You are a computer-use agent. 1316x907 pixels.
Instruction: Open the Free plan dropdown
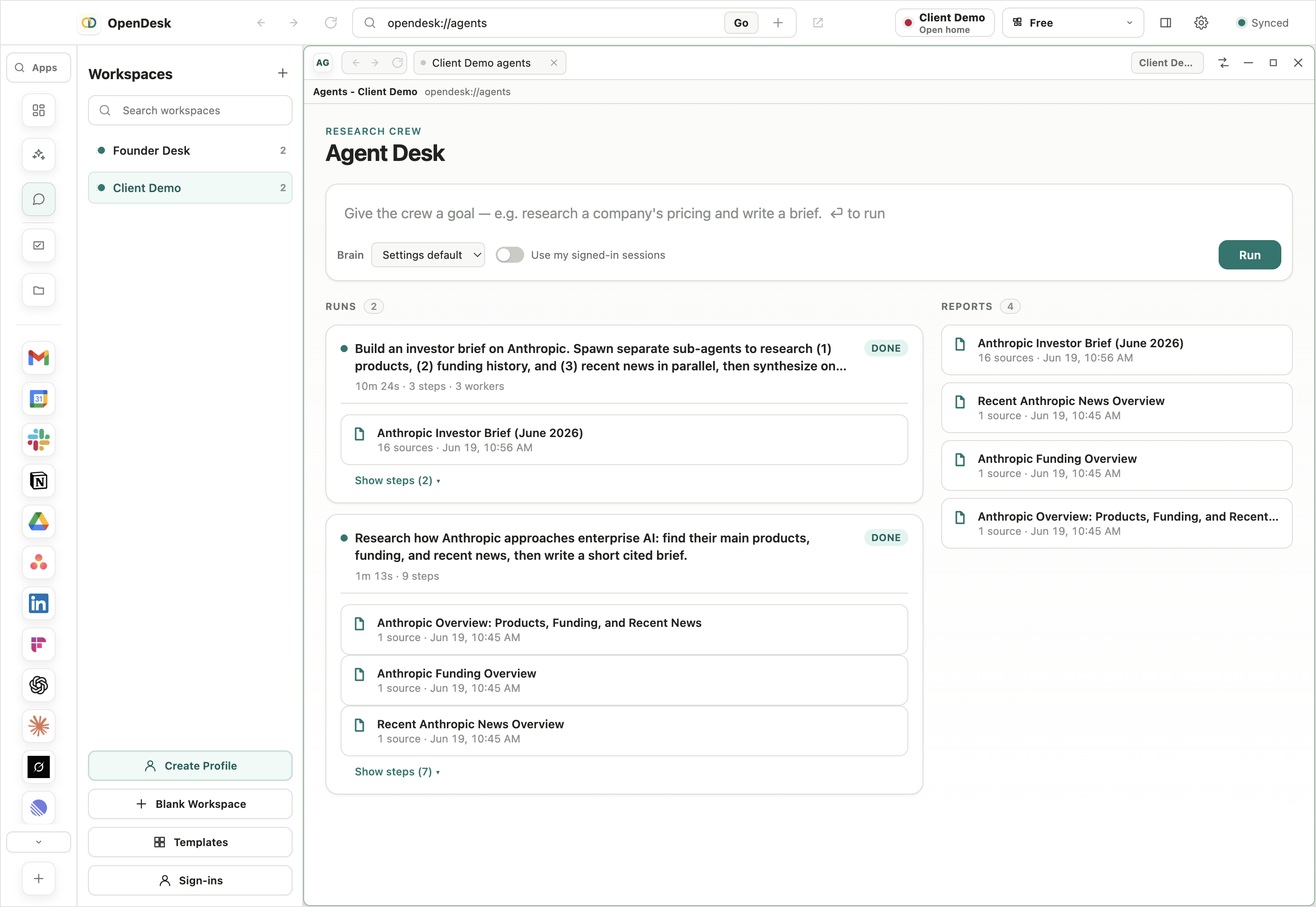[x=1073, y=23]
